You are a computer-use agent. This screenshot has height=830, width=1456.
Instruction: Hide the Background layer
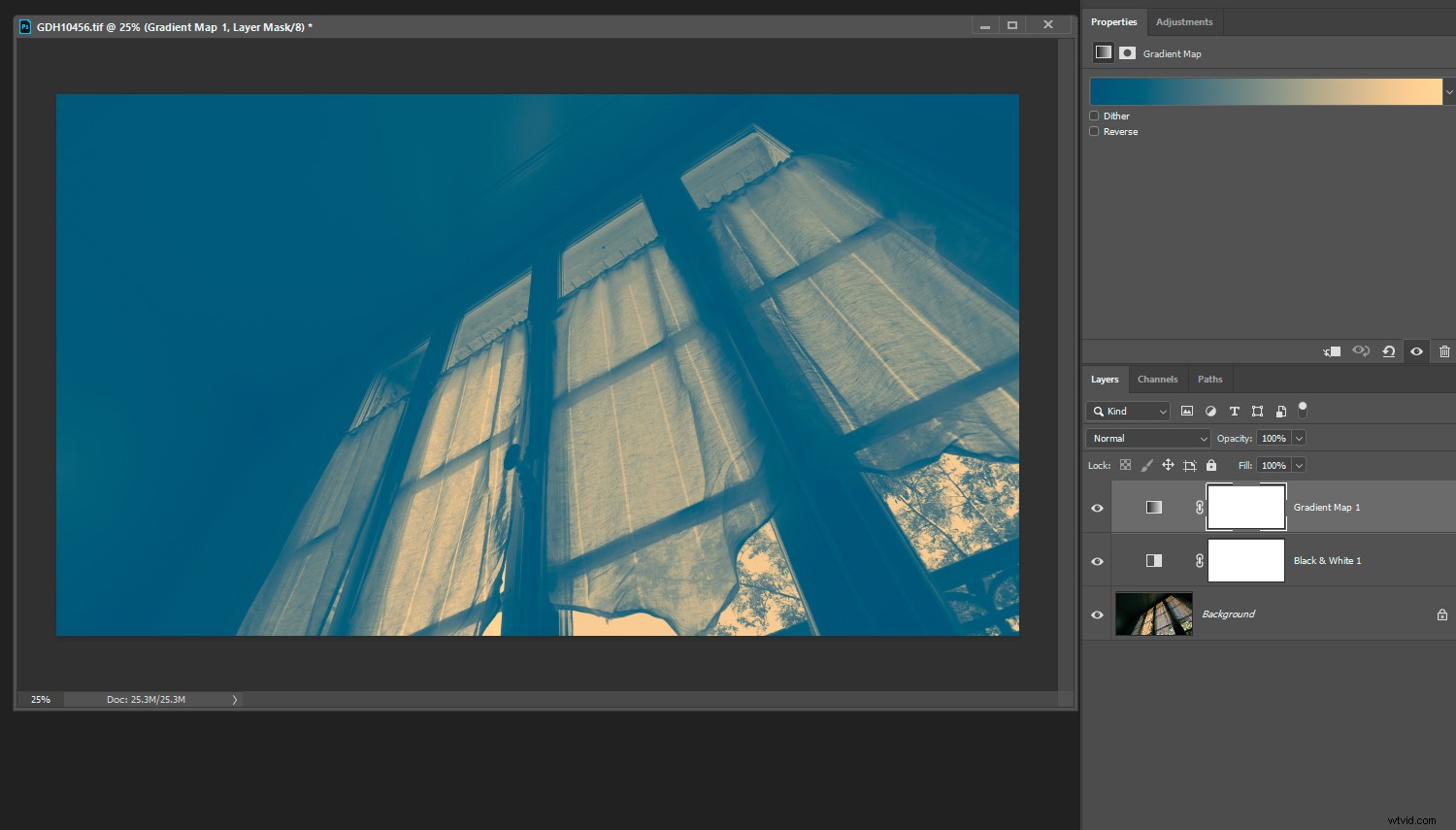tap(1097, 614)
